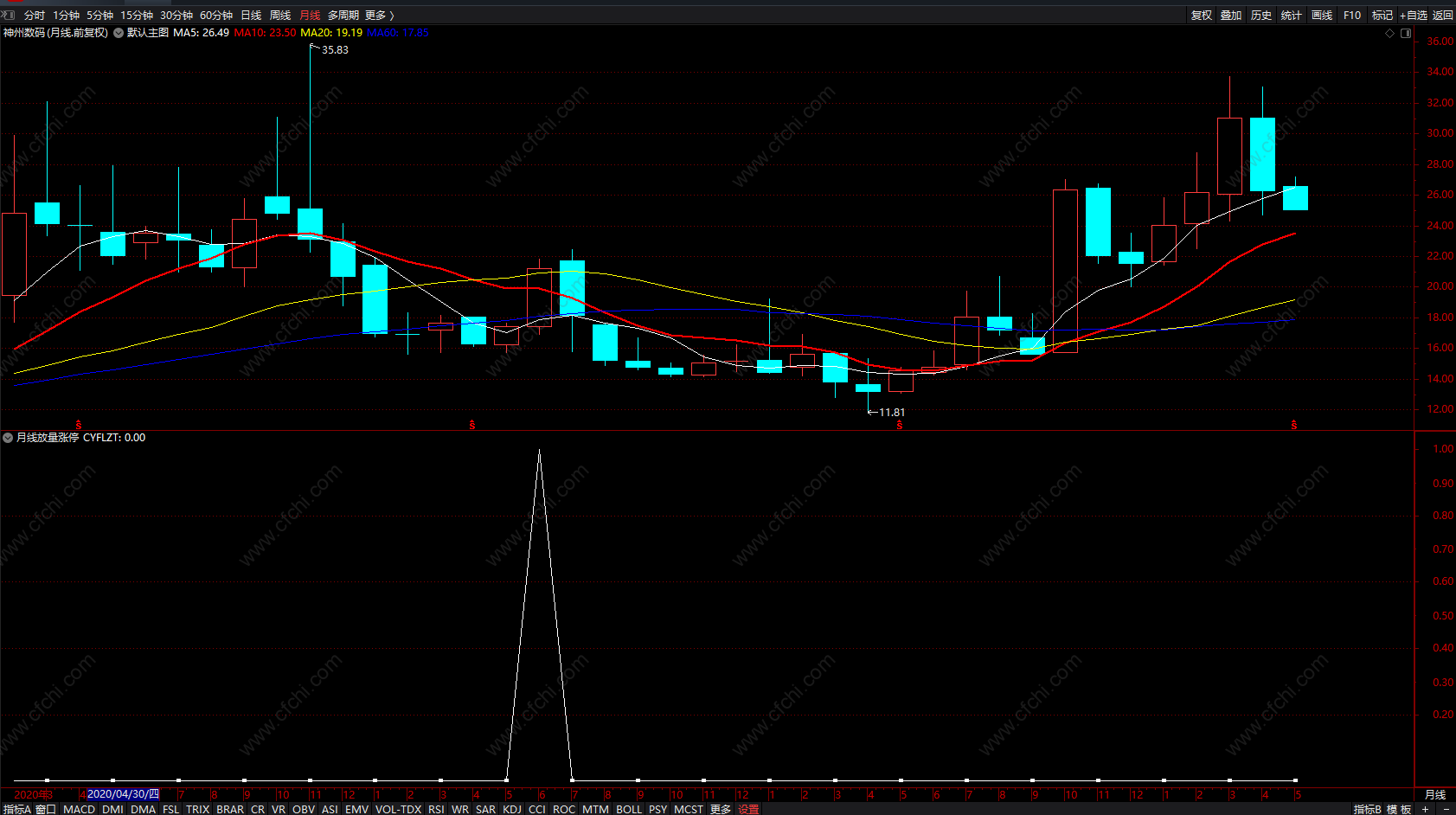Image resolution: width=1456 pixels, height=815 pixels.
Task: Switch indicator to DMI
Action: pos(112,809)
